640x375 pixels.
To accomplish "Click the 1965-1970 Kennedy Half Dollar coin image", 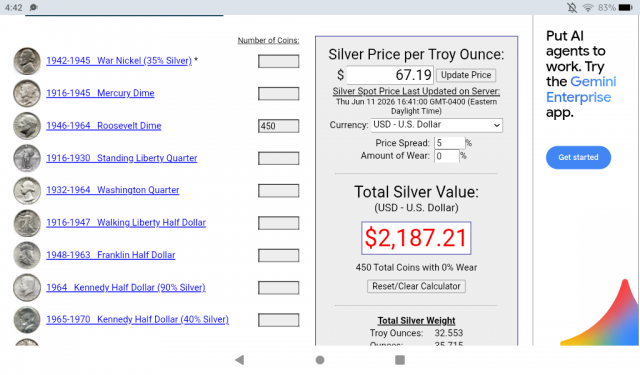I will [x=27, y=320].
